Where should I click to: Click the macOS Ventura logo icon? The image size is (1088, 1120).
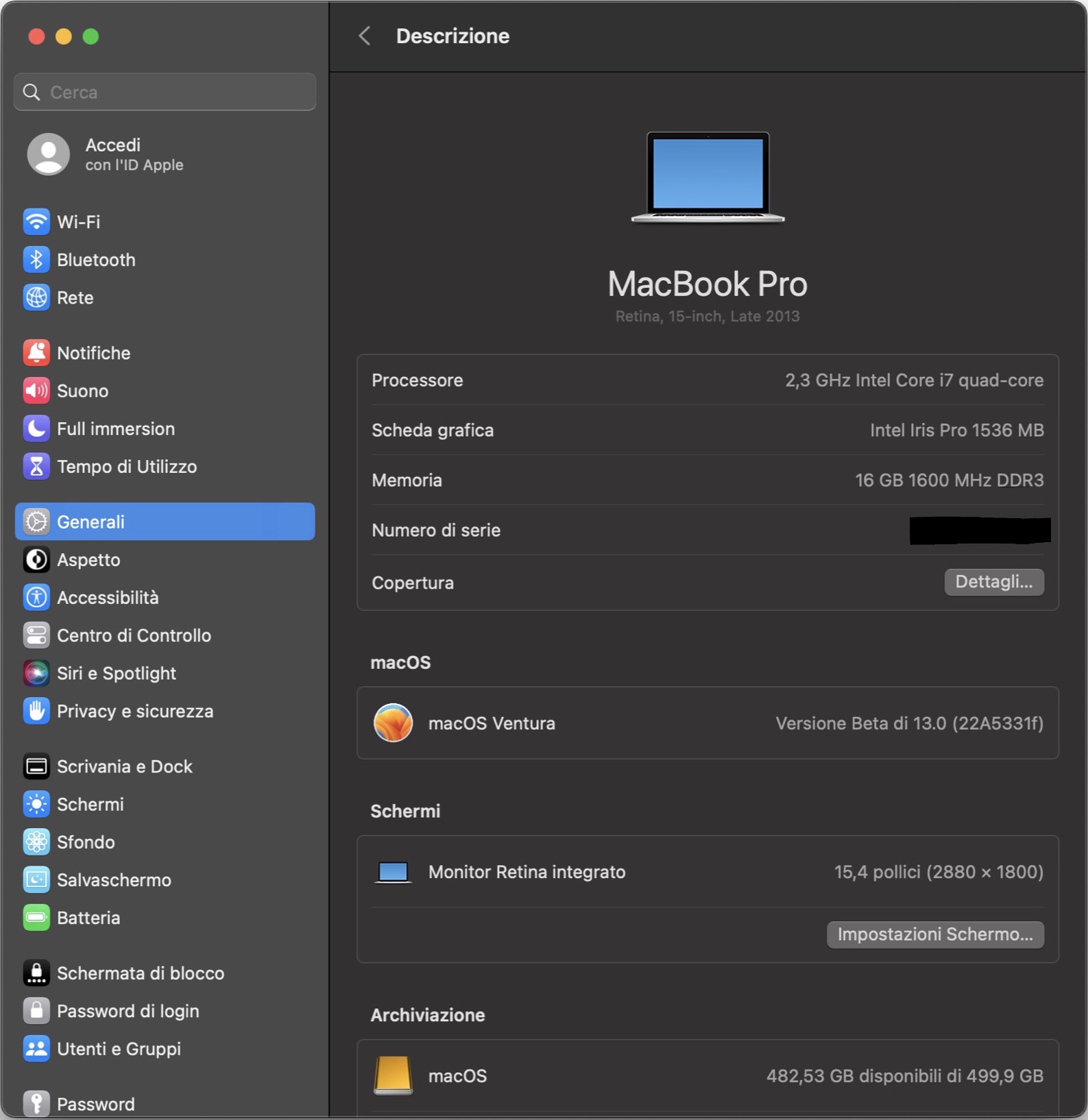393,723
